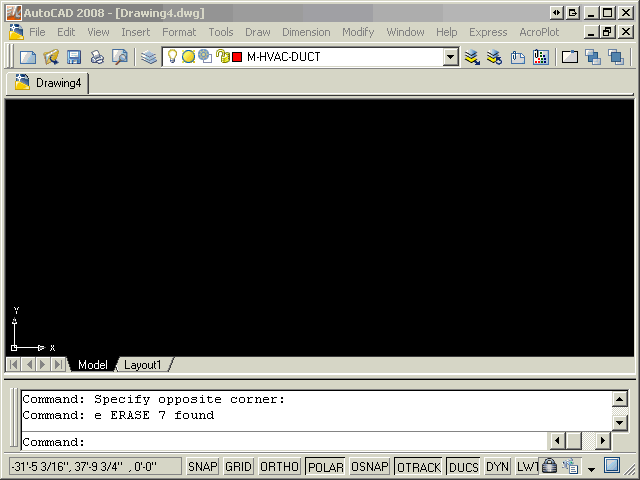Viewport: 640px width, 480px height.
Task: Toggle DYN dynamic input in status bar
Action: (x=498, y=466)
